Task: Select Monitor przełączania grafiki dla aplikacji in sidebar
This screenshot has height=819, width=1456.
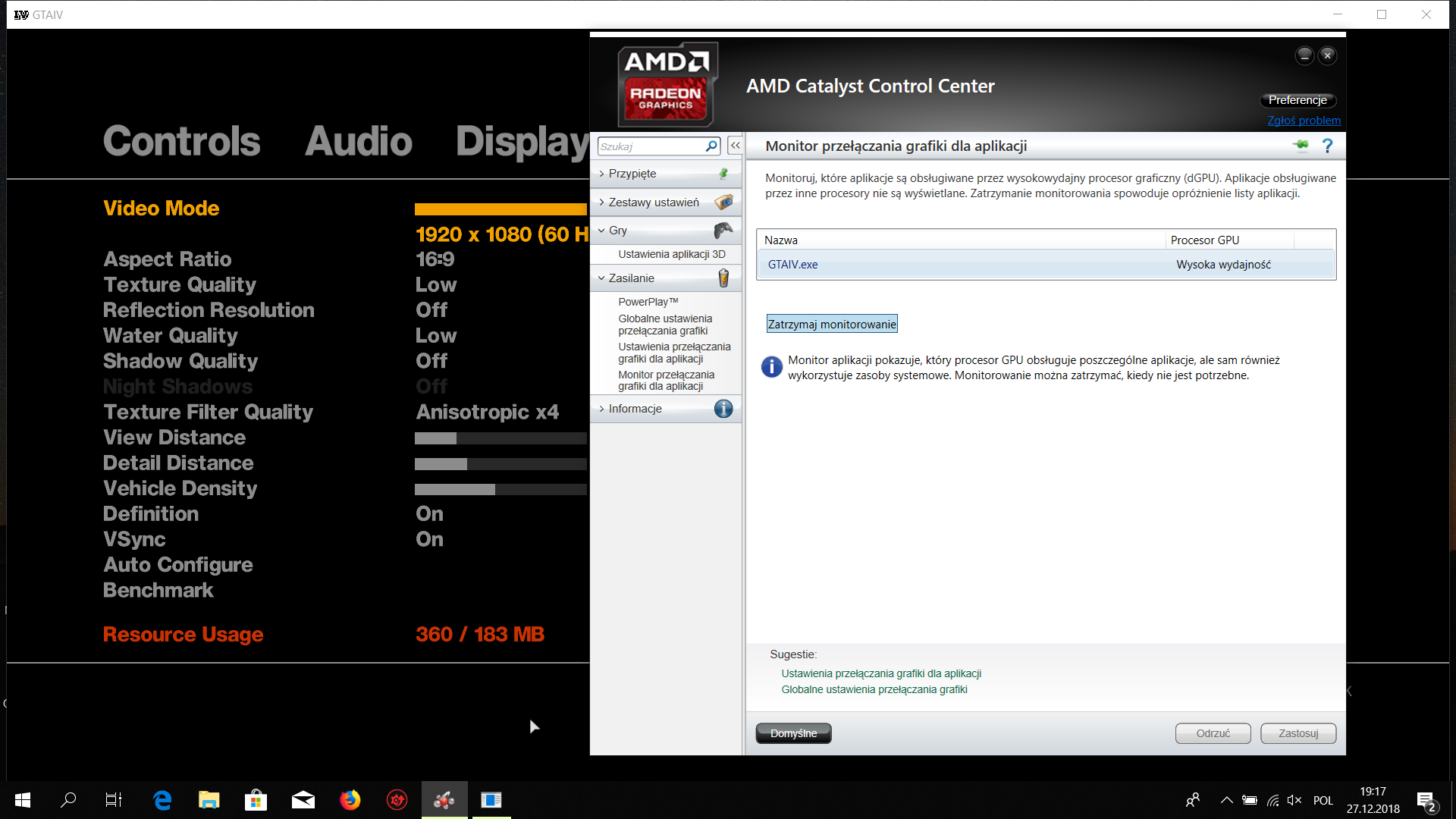Action: (x=666, y=381)
